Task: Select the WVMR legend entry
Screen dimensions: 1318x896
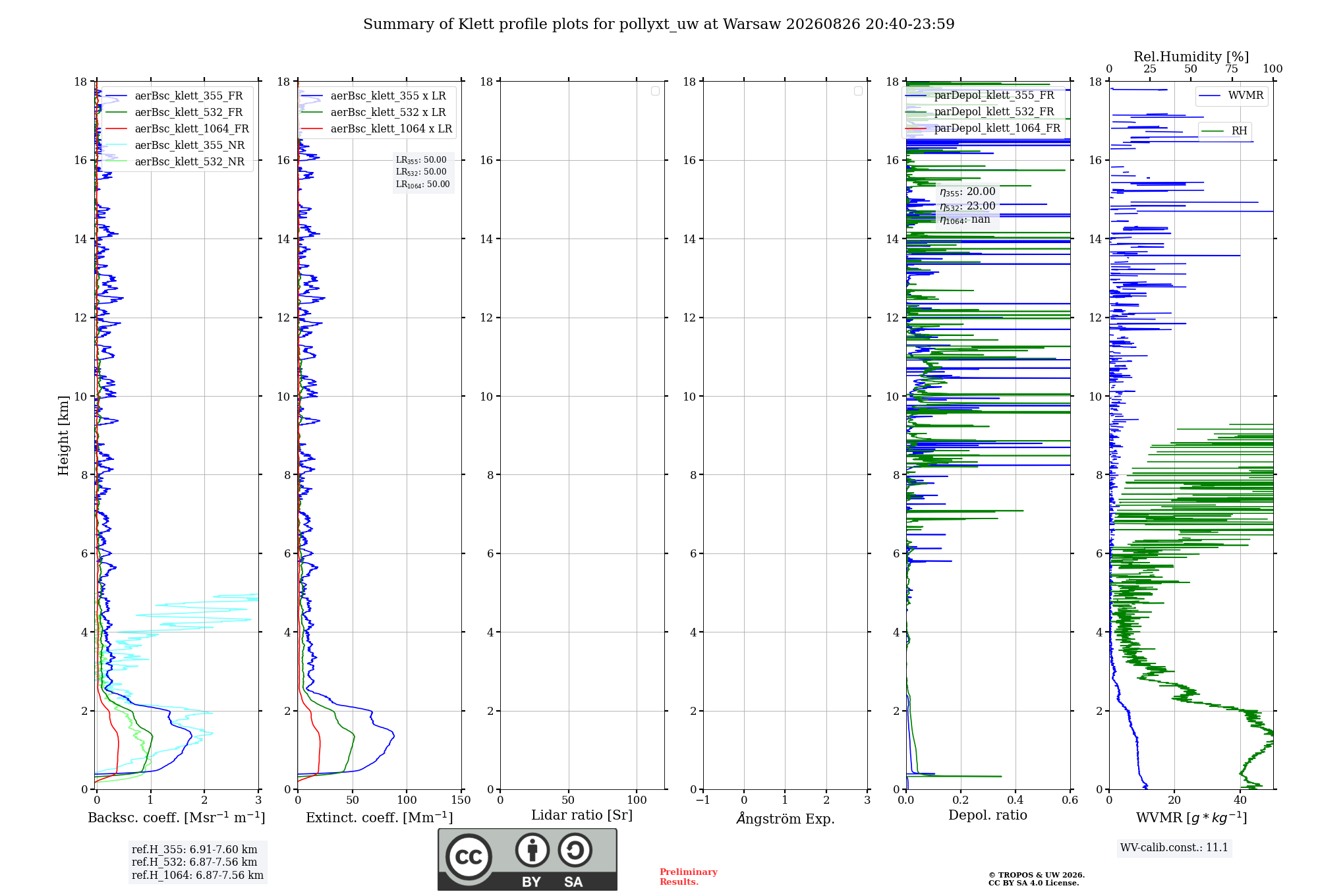Action: pos(1231,96)
